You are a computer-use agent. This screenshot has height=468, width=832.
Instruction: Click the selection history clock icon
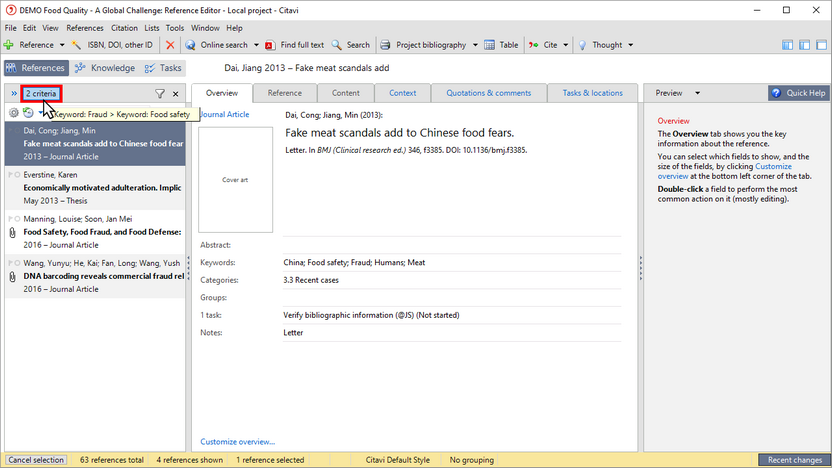coord(28,112)
